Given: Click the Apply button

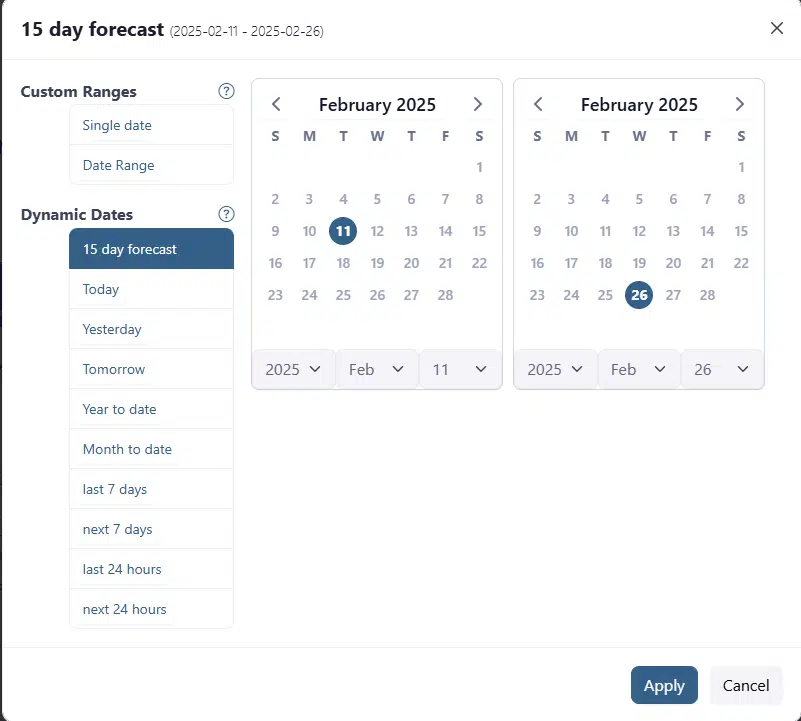Looking at the screenshot, I should click(x=664, y=685).
